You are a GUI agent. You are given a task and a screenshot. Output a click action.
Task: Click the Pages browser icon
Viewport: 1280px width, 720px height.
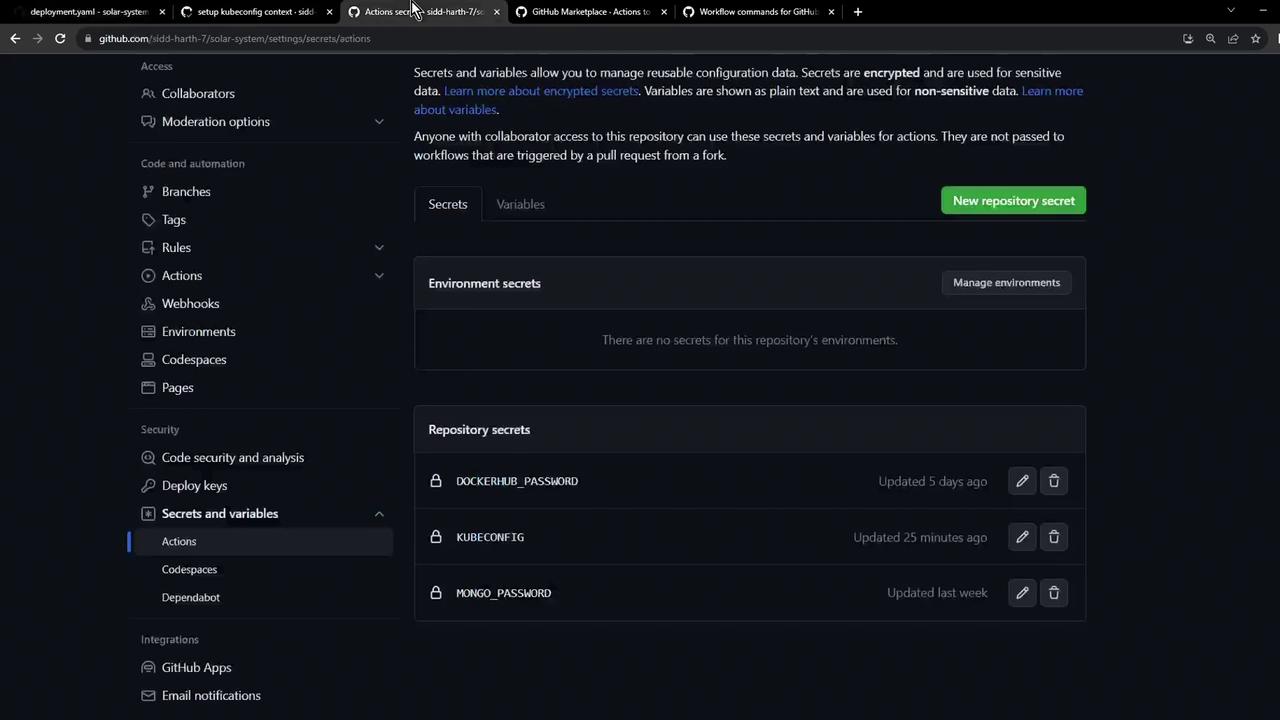coord(148,388)
